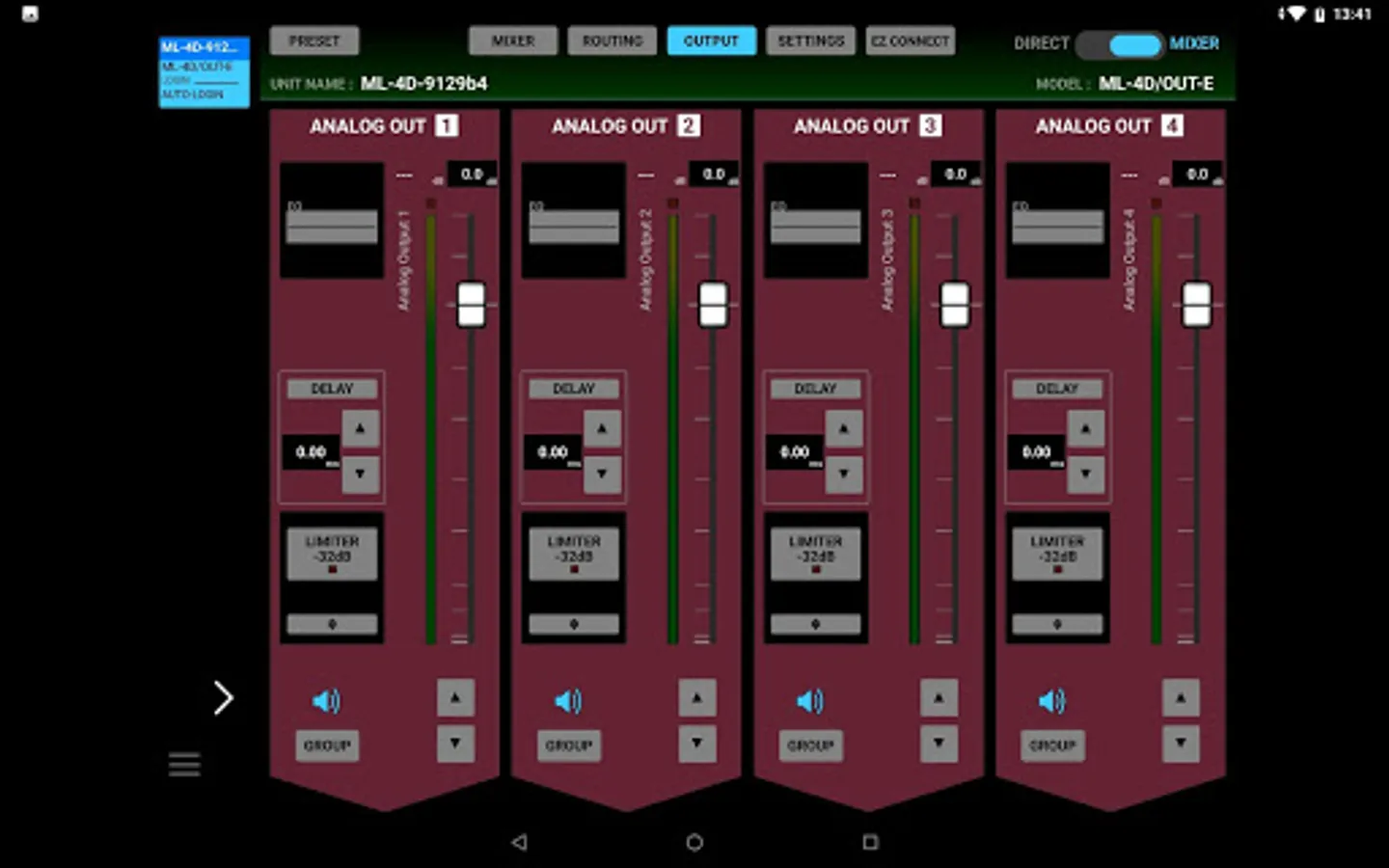
Task: Open the EQ display of Analog Out 3
Action: coord(816,221)
